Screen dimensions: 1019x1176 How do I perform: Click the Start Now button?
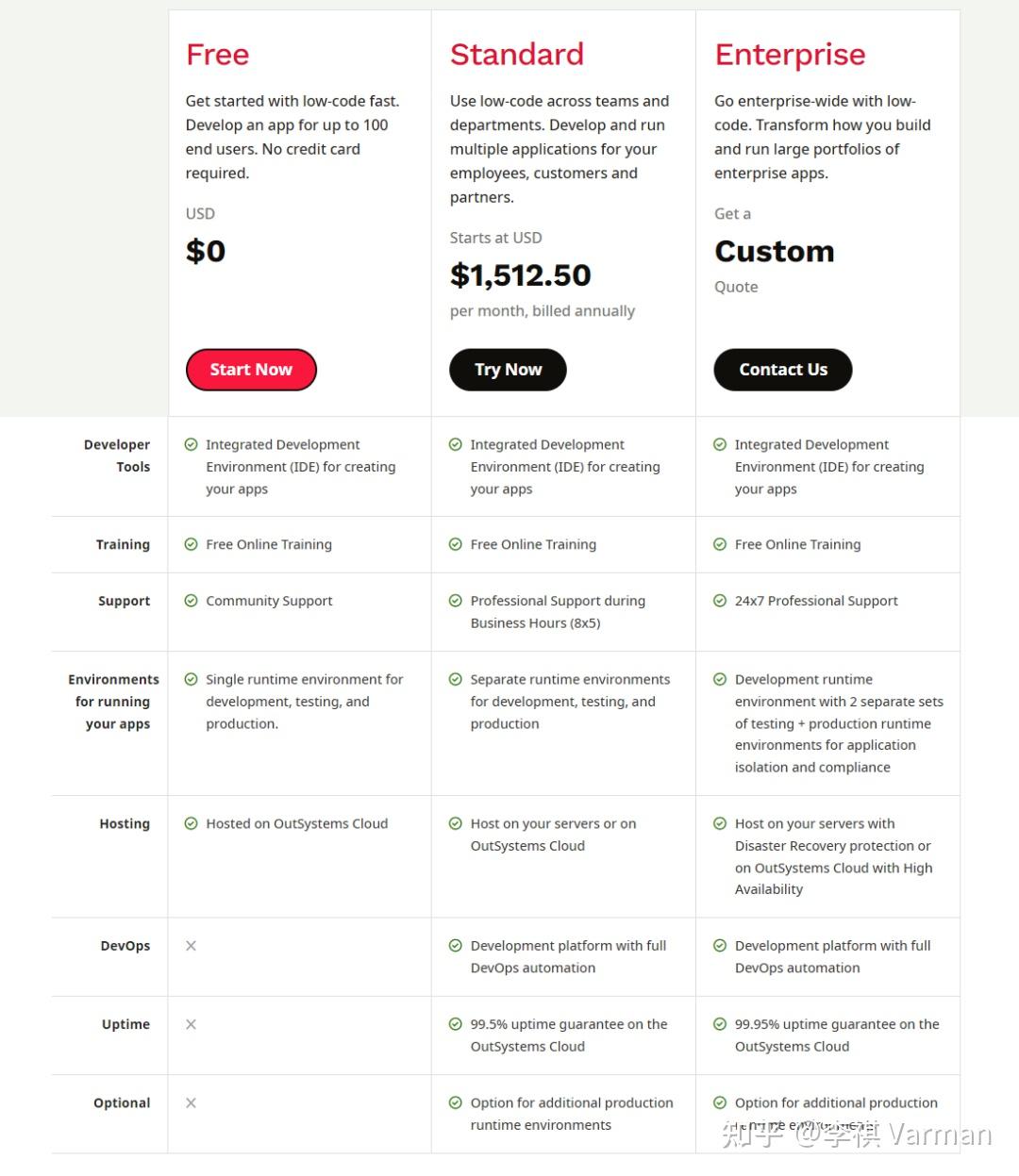[251, 370]
